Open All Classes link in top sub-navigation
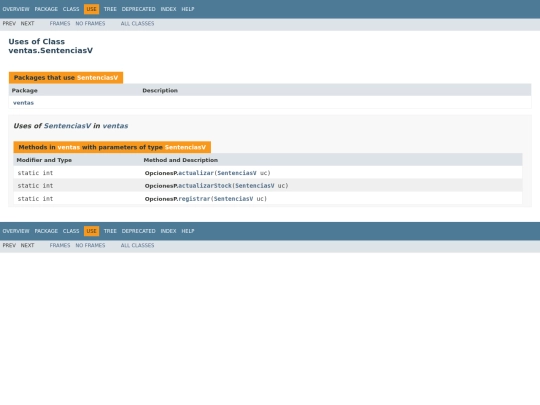This screenshot has width=540, height=405. coord(137,23)
